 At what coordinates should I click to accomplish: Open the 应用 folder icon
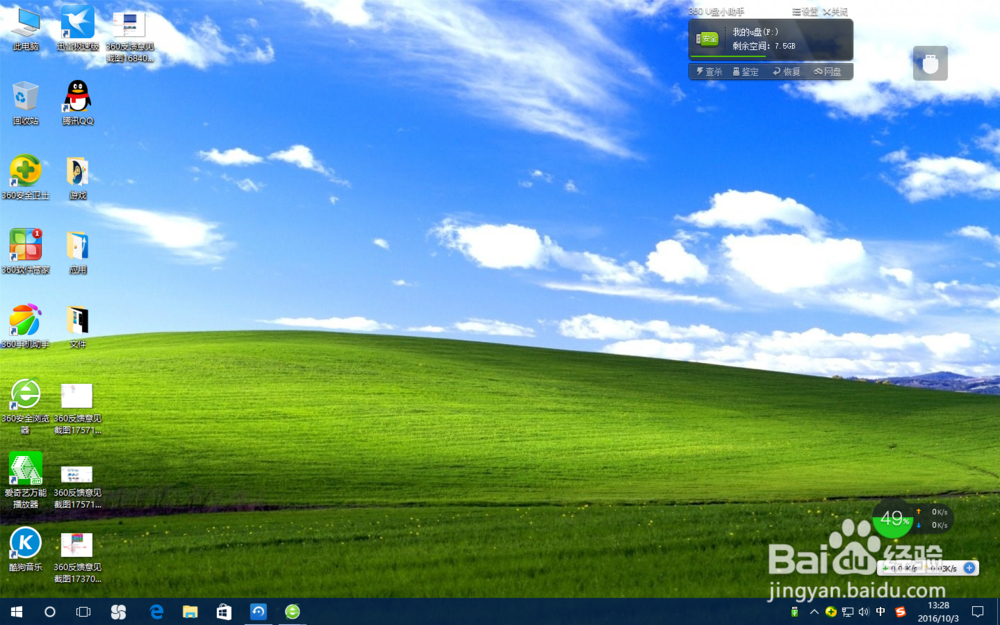coord(77,252)
